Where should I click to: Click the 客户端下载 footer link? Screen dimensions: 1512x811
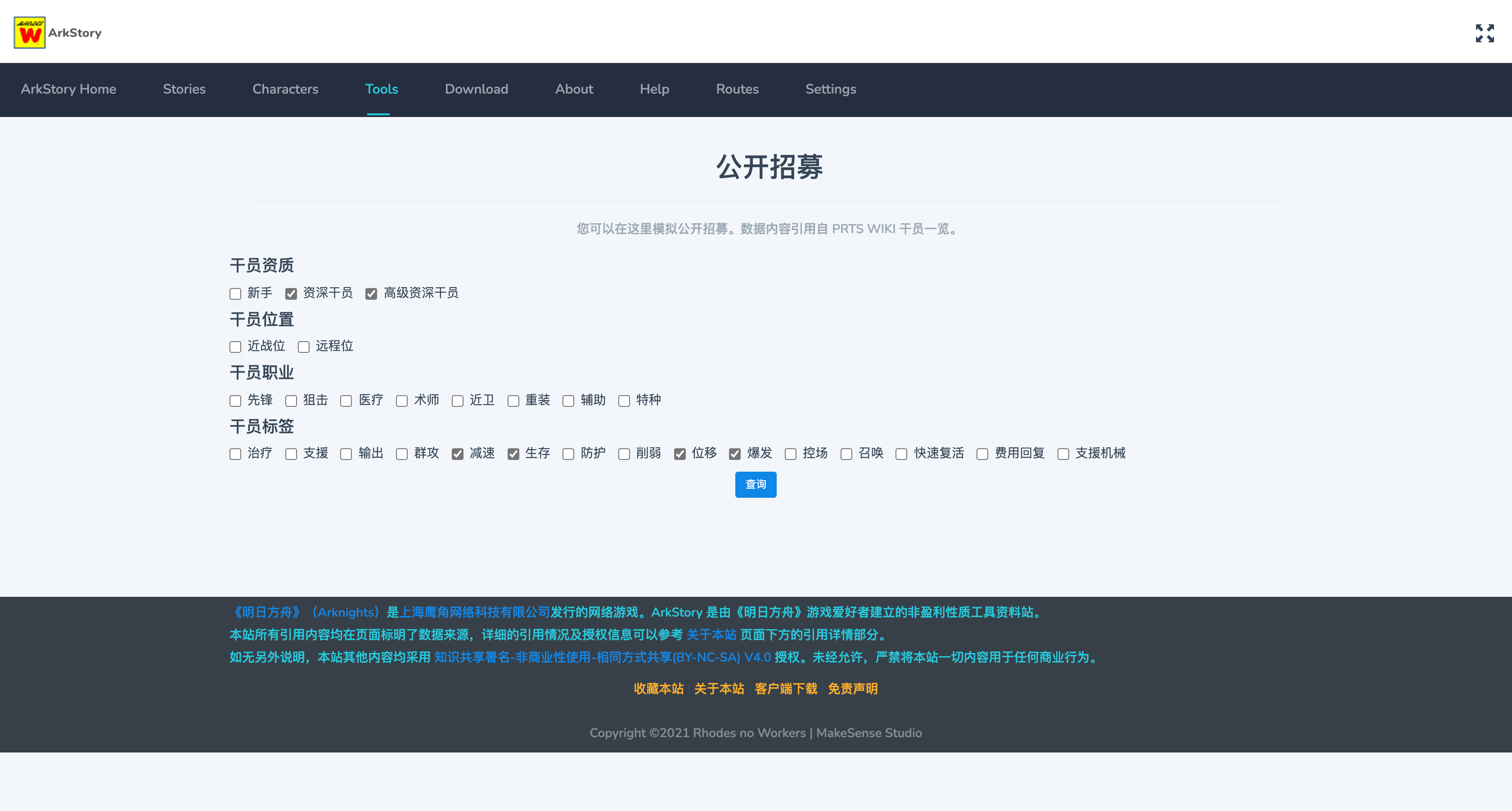click(785, 688)
